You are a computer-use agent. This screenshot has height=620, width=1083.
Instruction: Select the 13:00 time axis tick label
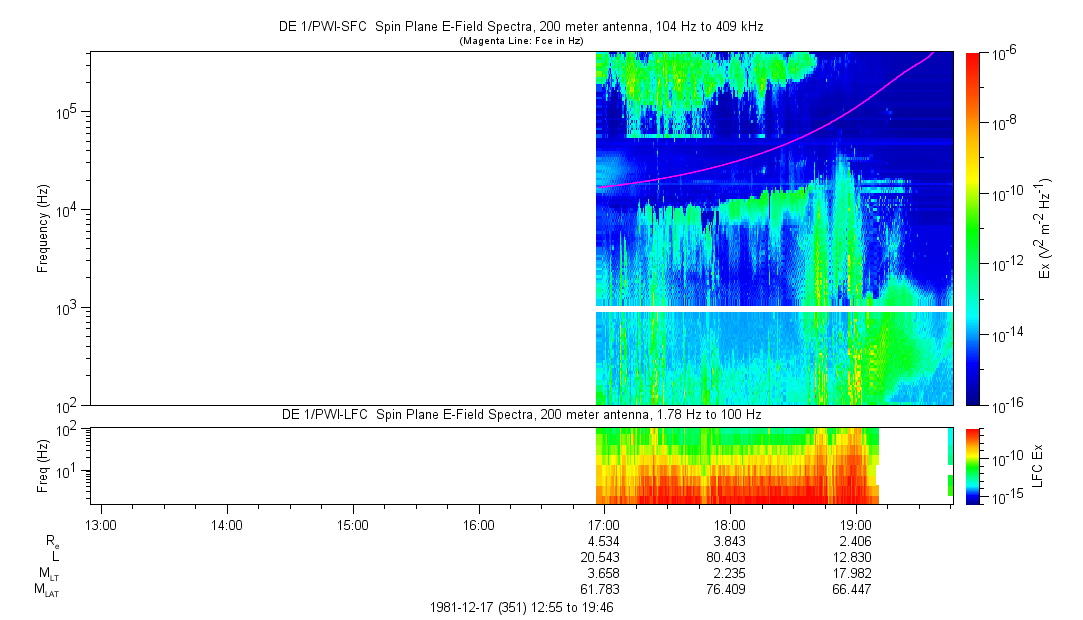101,524
